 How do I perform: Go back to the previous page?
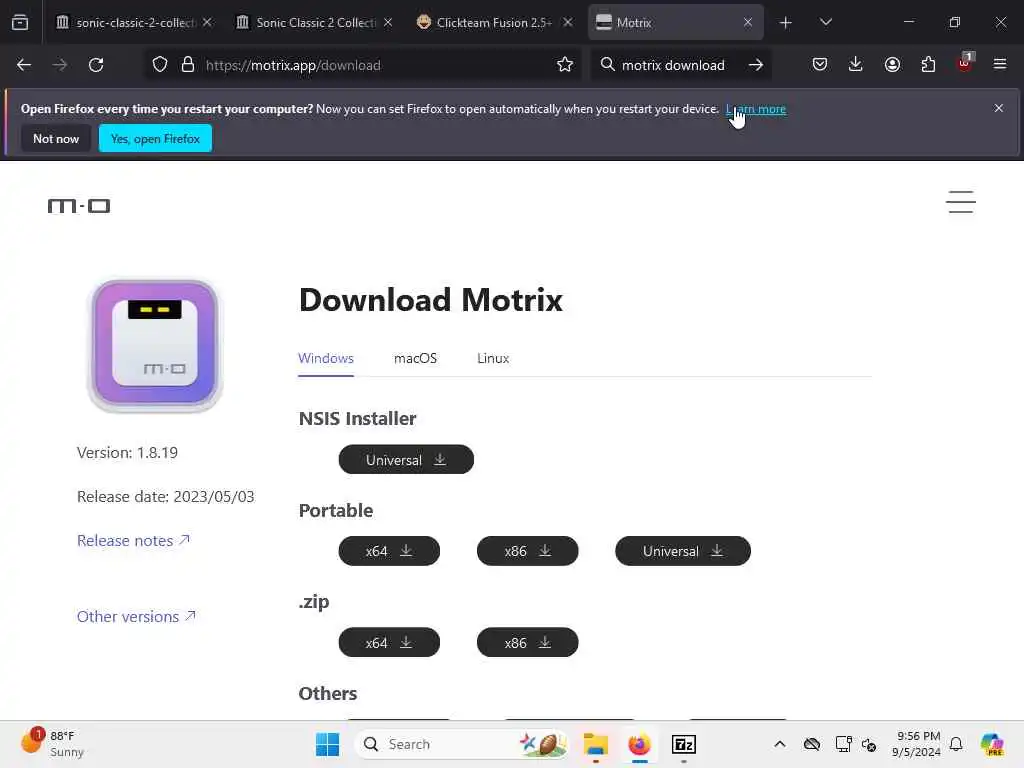(24, 65)
